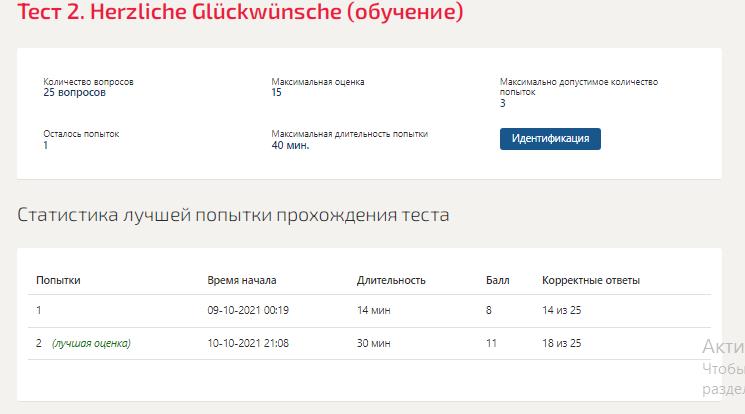
Task: Click the score 11 in attempt 2
Action: 491,343
